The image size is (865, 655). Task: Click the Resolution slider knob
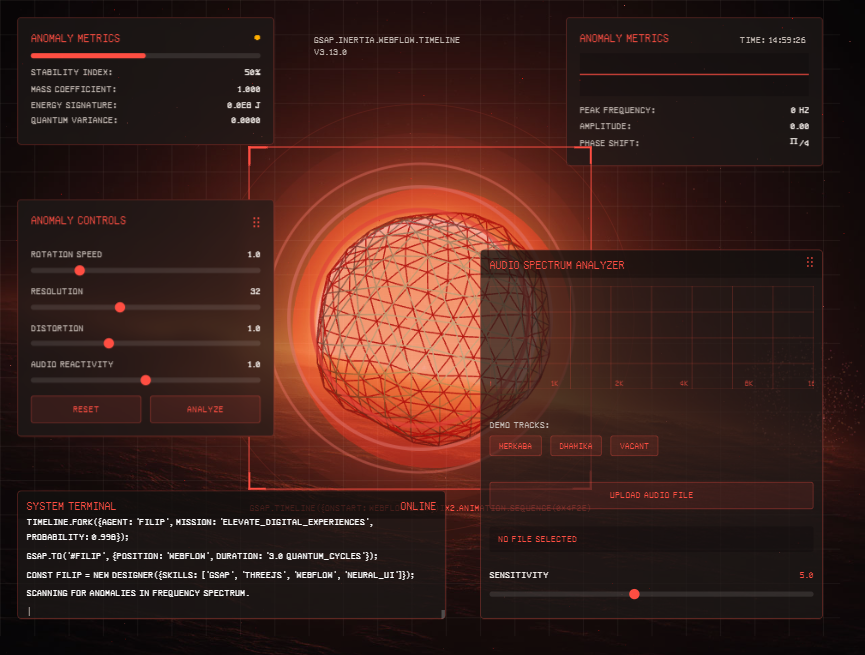click(120, 307)
